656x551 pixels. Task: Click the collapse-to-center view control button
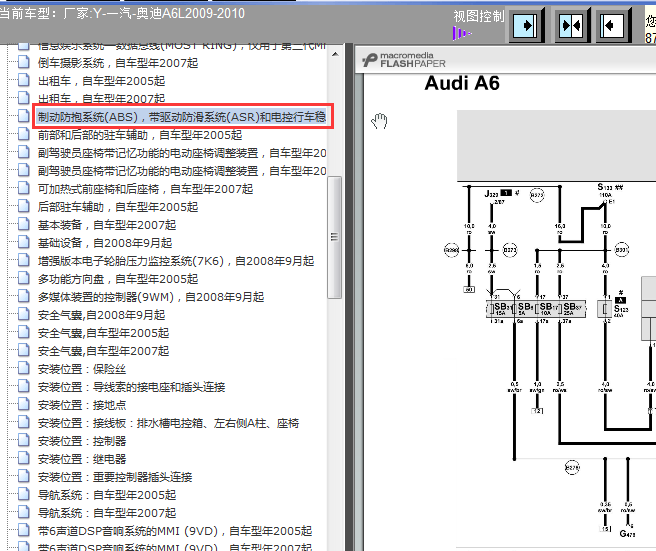(x=571, y=26)
